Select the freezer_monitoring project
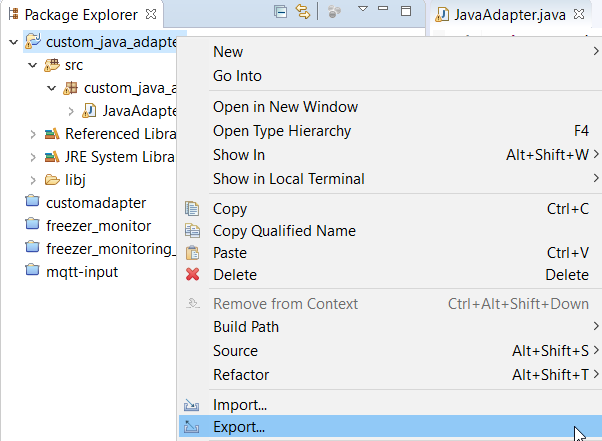Screen dimensions: 602x441 (x=111, y=249)
